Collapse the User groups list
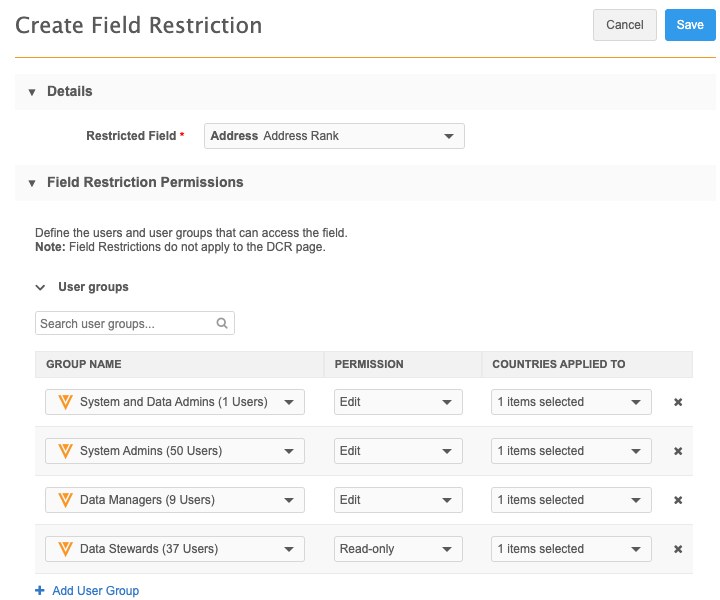The width and height of the screenshot is (720, 600). click(x=41, y=287)
